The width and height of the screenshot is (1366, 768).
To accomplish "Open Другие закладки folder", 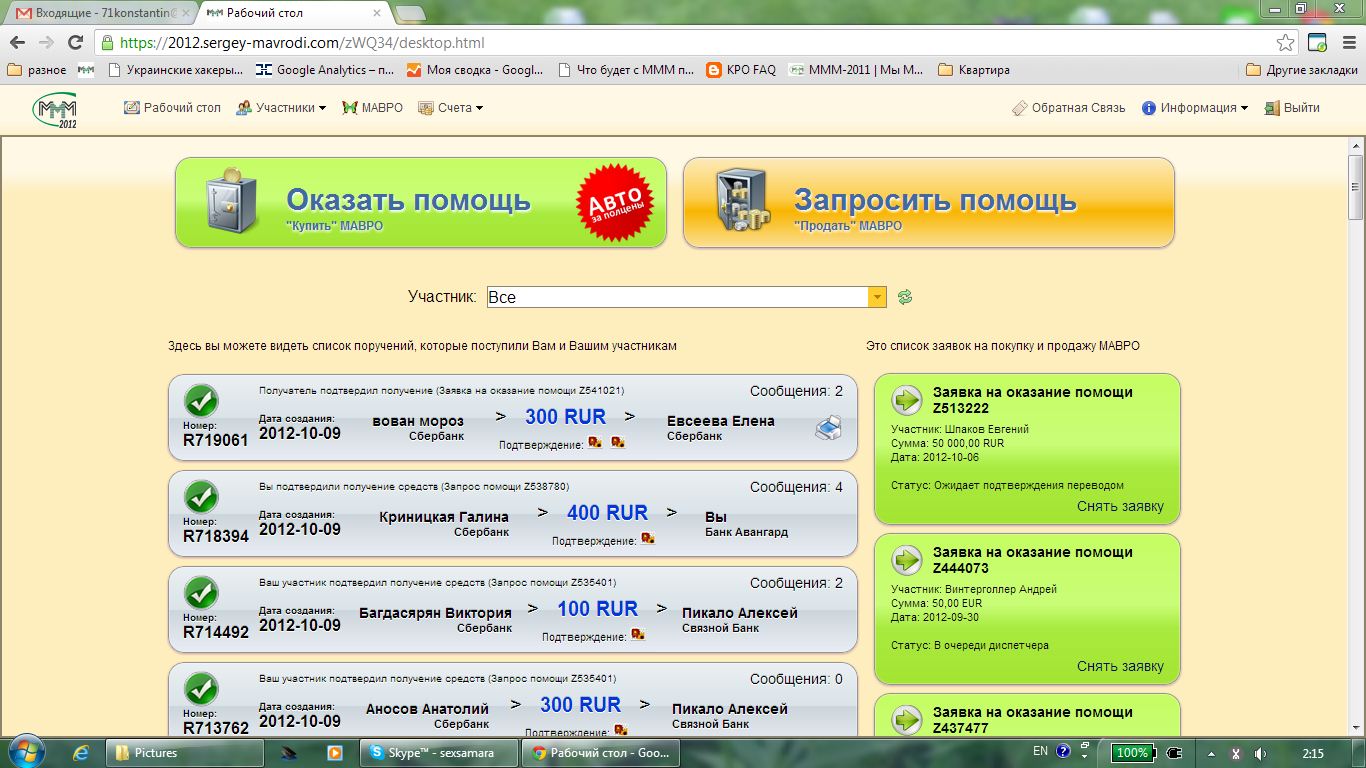I will (x=1302, y=70).
